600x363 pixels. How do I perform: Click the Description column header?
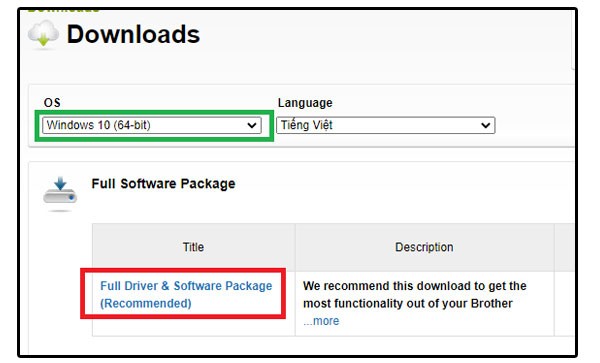coord(424,247)
